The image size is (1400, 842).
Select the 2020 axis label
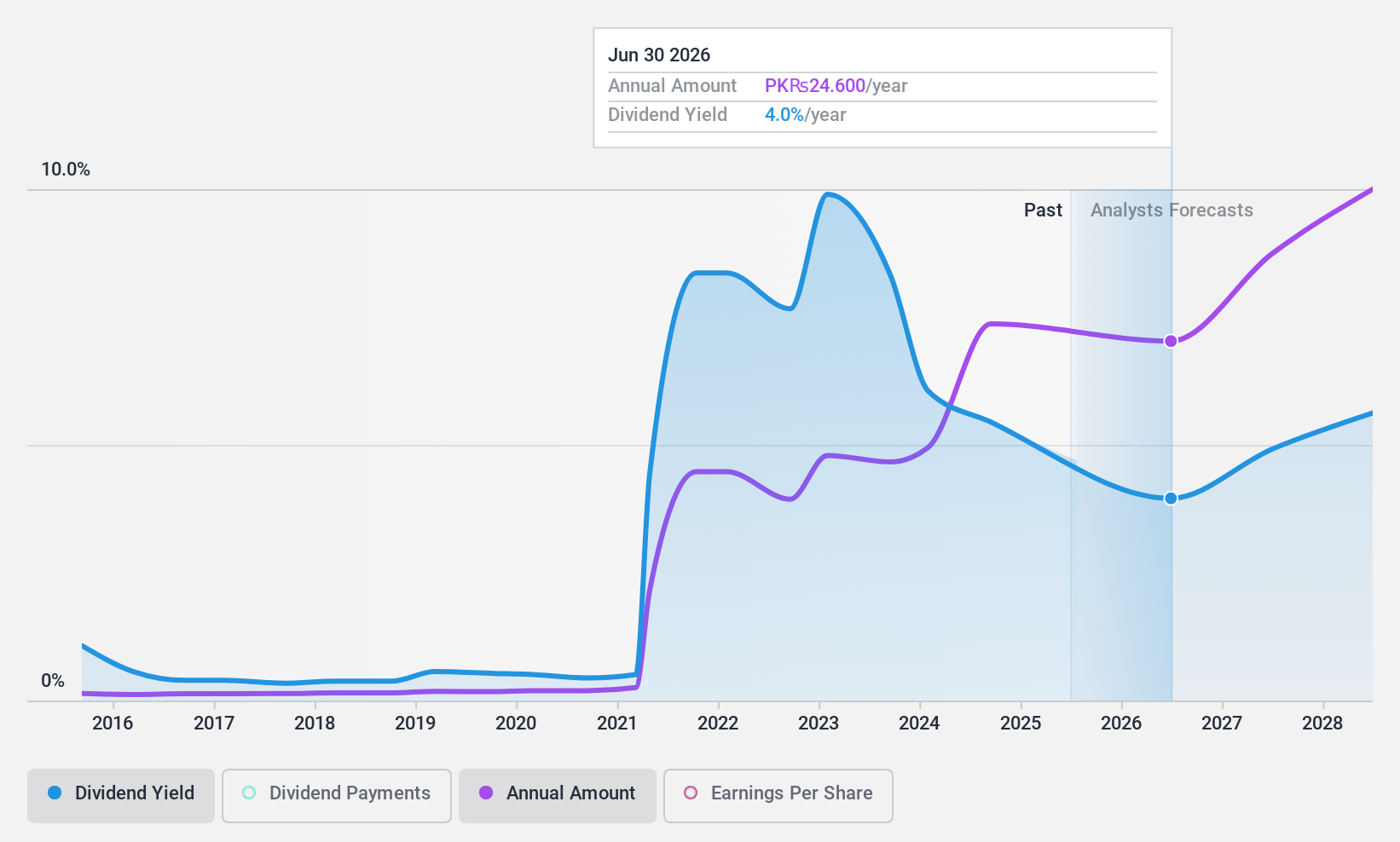click(x=516, y=724)
